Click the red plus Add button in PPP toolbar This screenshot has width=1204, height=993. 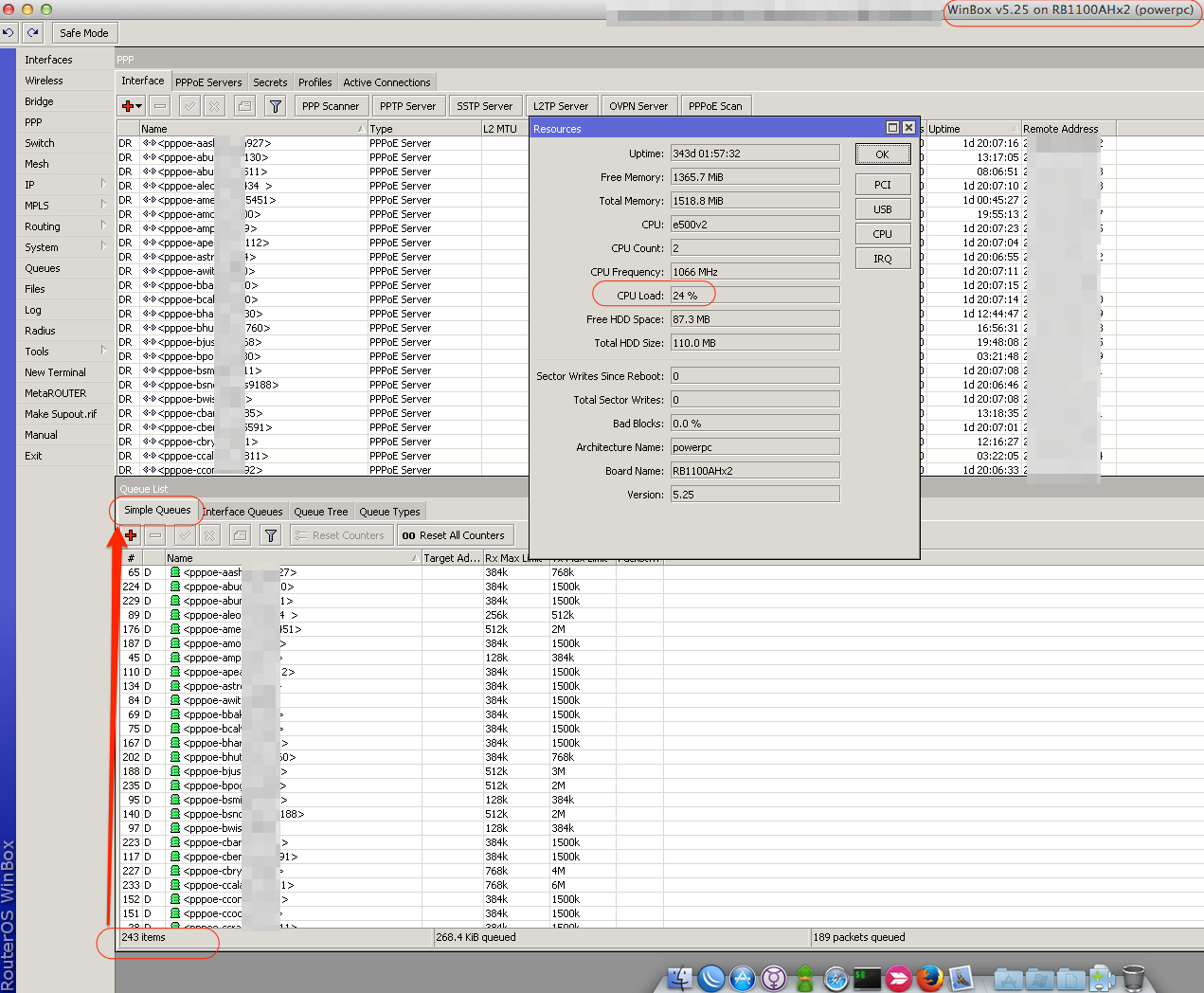(131, 106)
